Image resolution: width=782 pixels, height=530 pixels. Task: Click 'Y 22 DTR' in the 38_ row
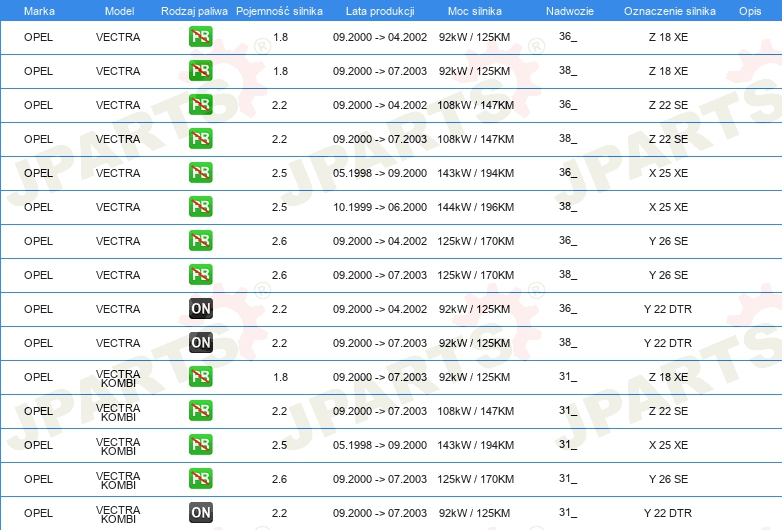[x=668, y=343]
